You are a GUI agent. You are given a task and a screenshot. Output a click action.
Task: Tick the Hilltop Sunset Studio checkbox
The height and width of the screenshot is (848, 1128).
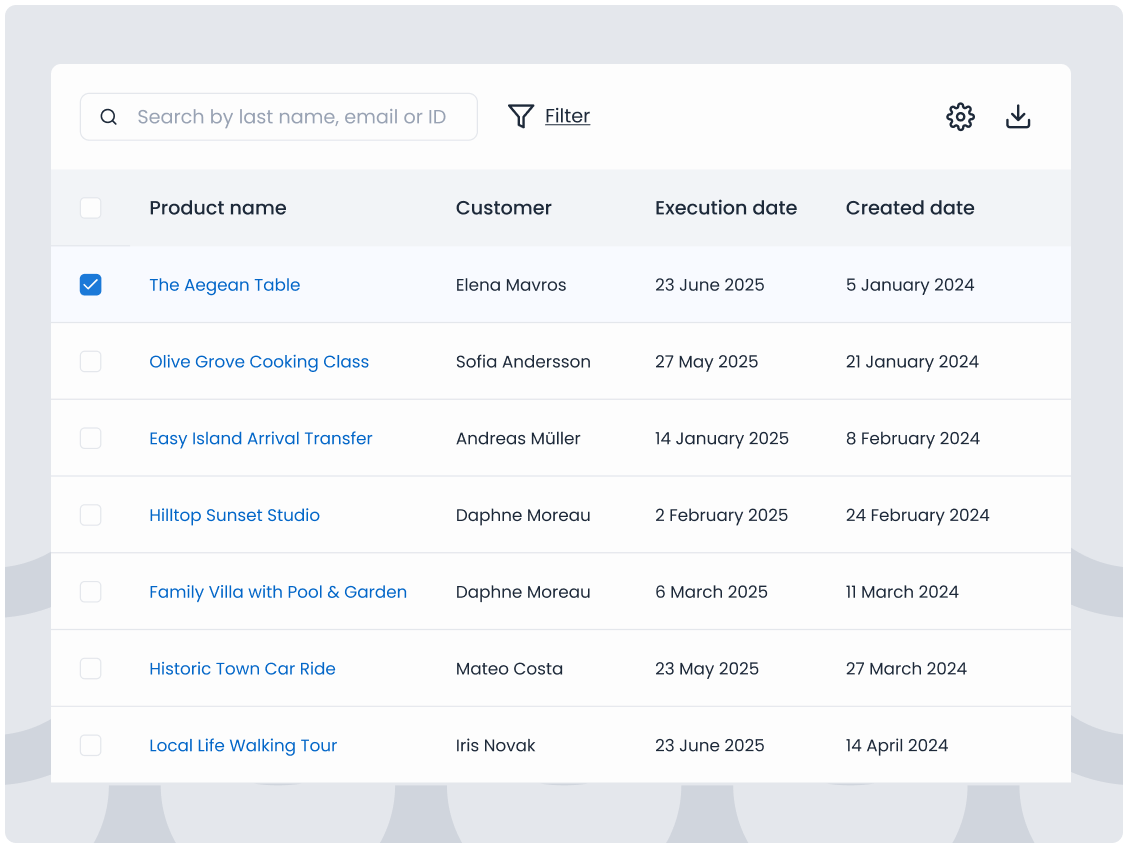tap(91, 515)
